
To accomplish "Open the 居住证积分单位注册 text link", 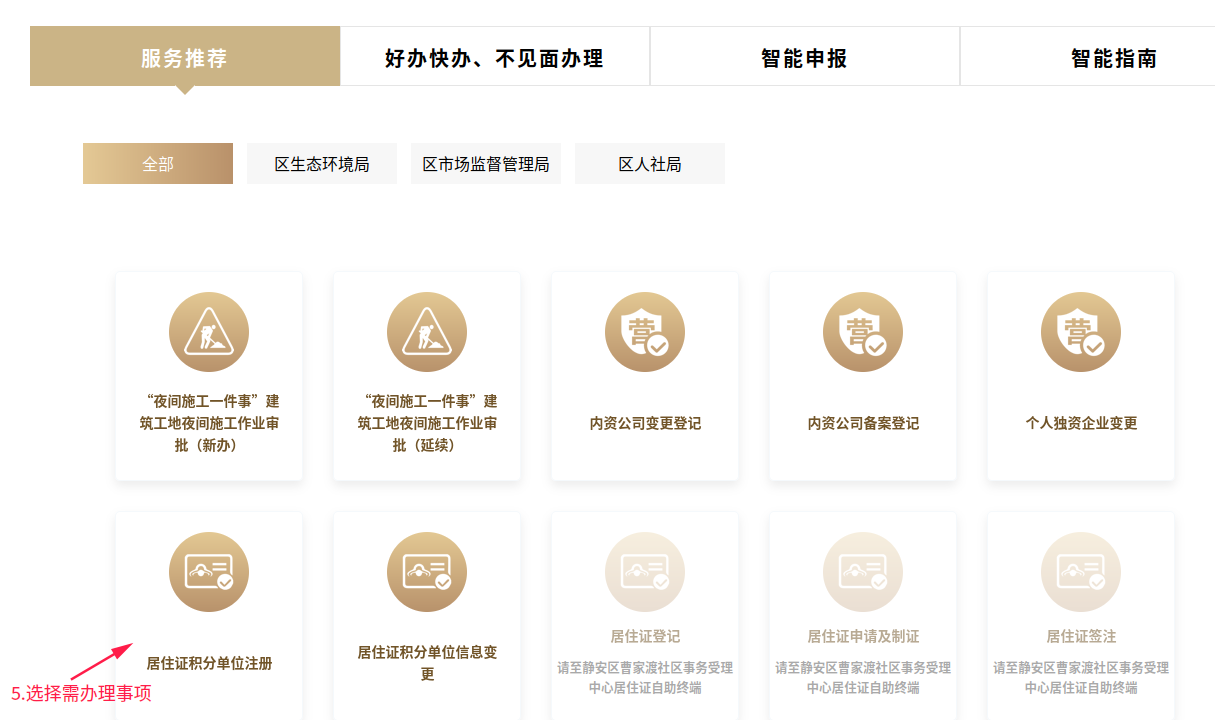I will [209, 663].
